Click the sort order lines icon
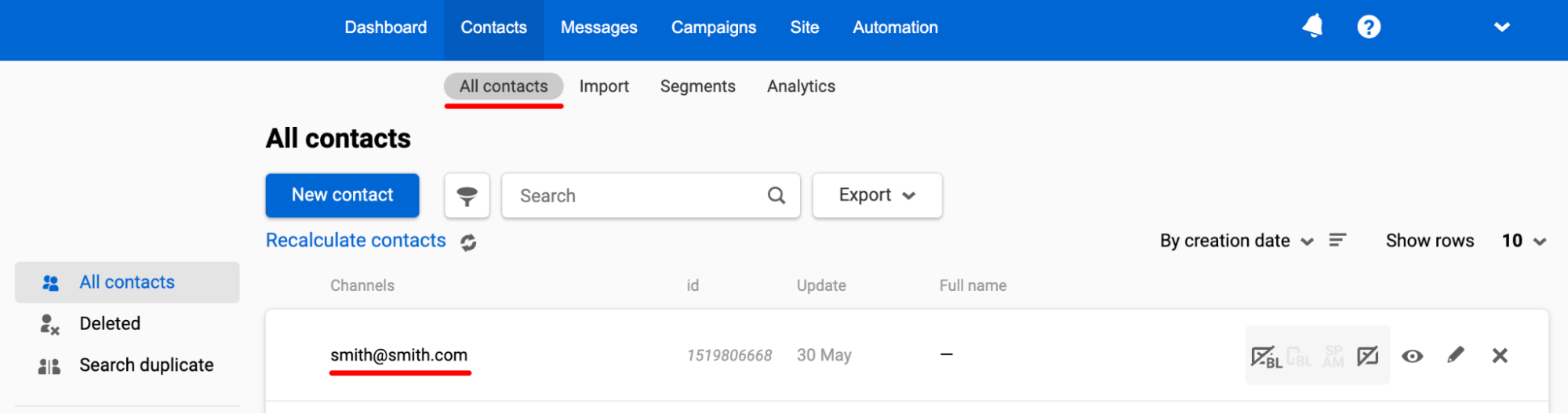This screenshot has height=414, width=1568. click(1337, 241)
